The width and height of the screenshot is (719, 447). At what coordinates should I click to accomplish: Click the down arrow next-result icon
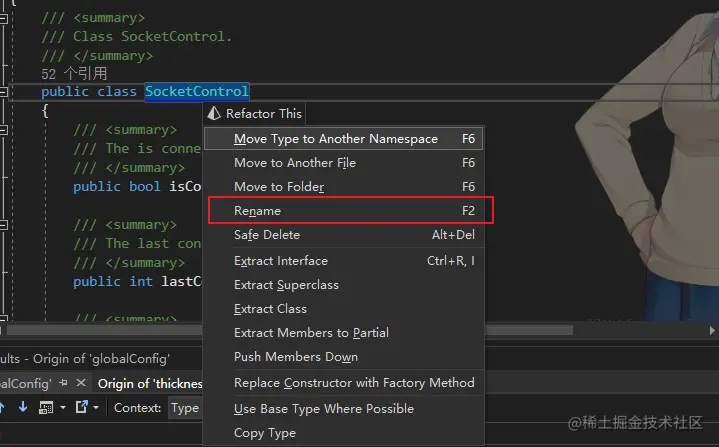[24, 408]
